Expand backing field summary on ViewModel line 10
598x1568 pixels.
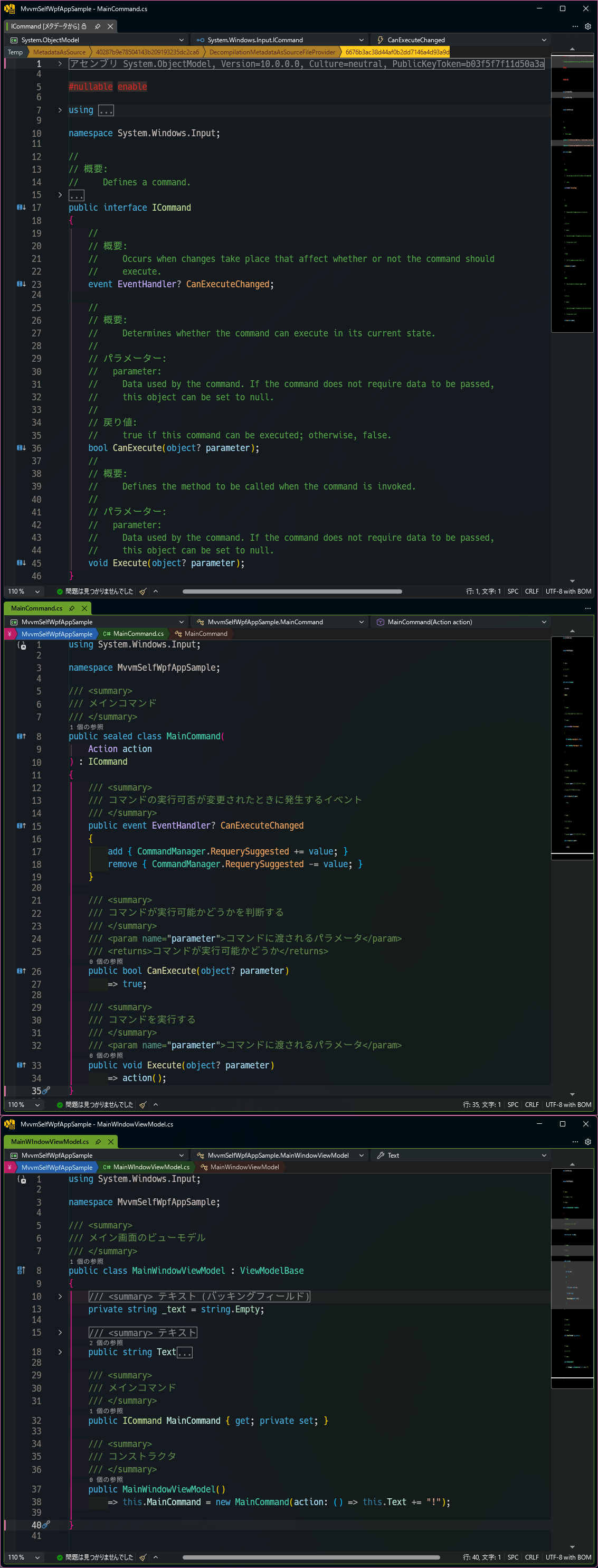(x=60, y=1297)
